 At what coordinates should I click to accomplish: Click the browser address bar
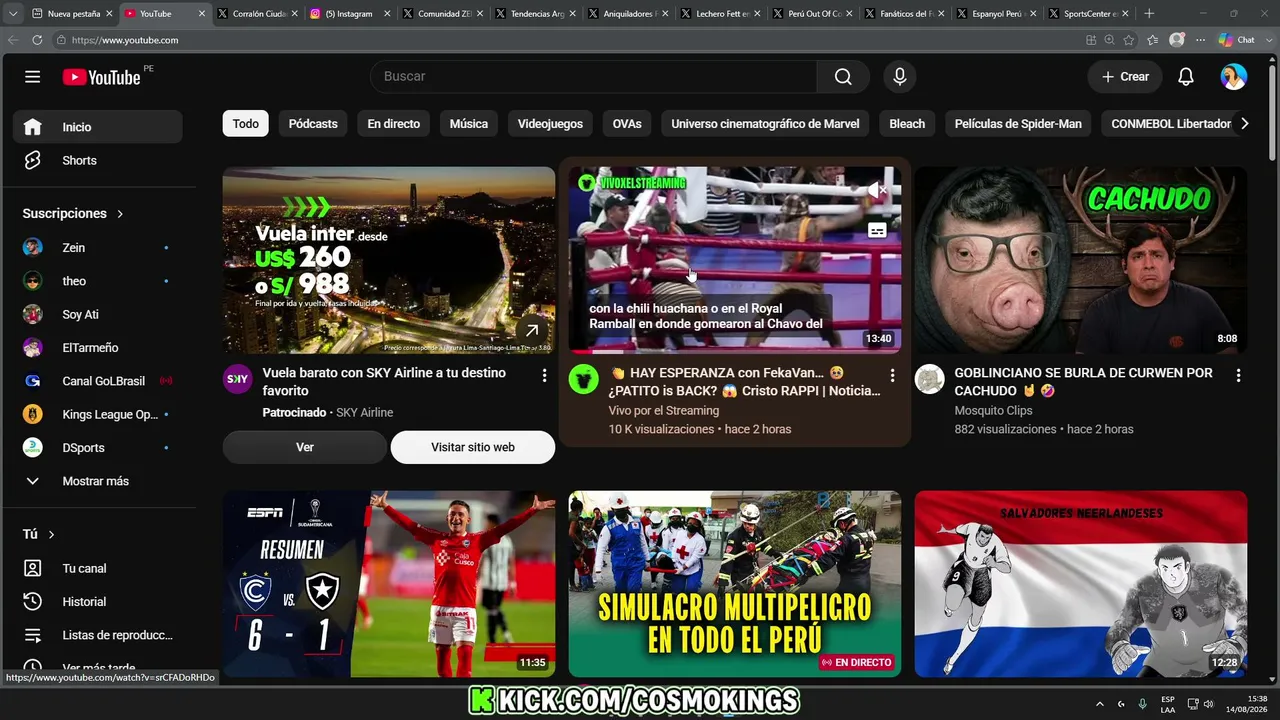(x=565, y=40)
